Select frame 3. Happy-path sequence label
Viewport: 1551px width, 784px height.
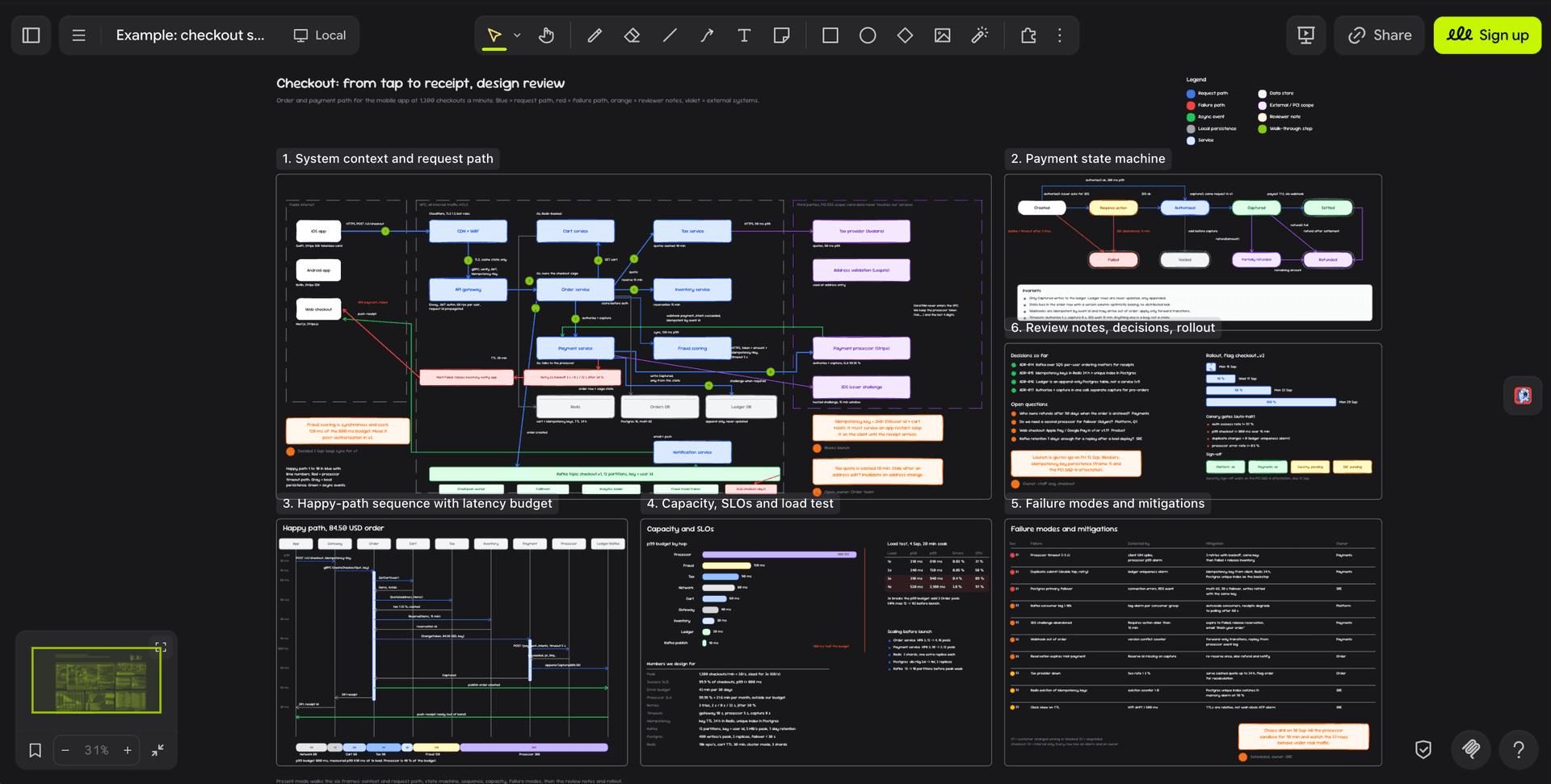pos(418,504)
